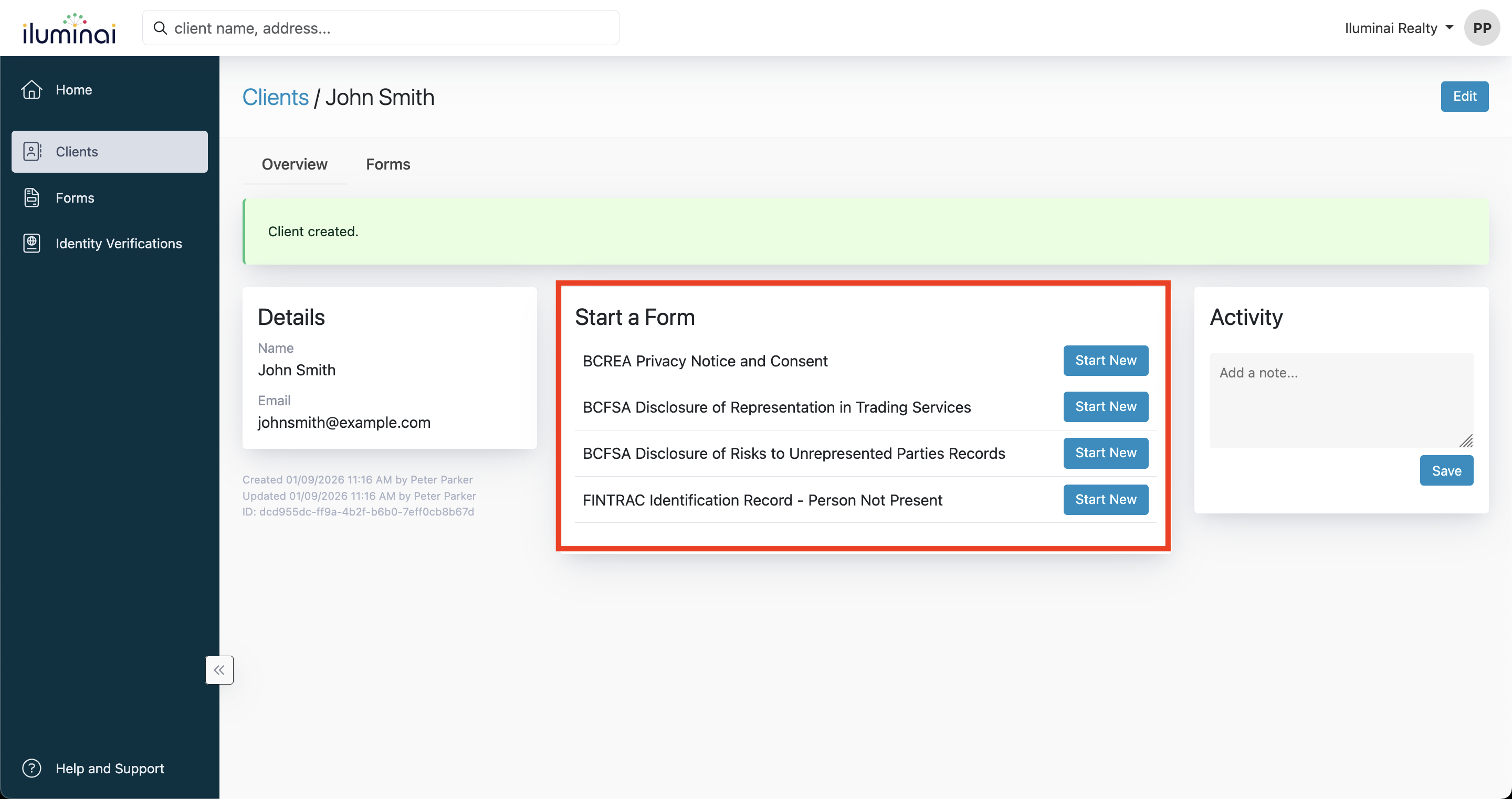Start new FINTRAC Identification Record form

tap(1105, 500)
